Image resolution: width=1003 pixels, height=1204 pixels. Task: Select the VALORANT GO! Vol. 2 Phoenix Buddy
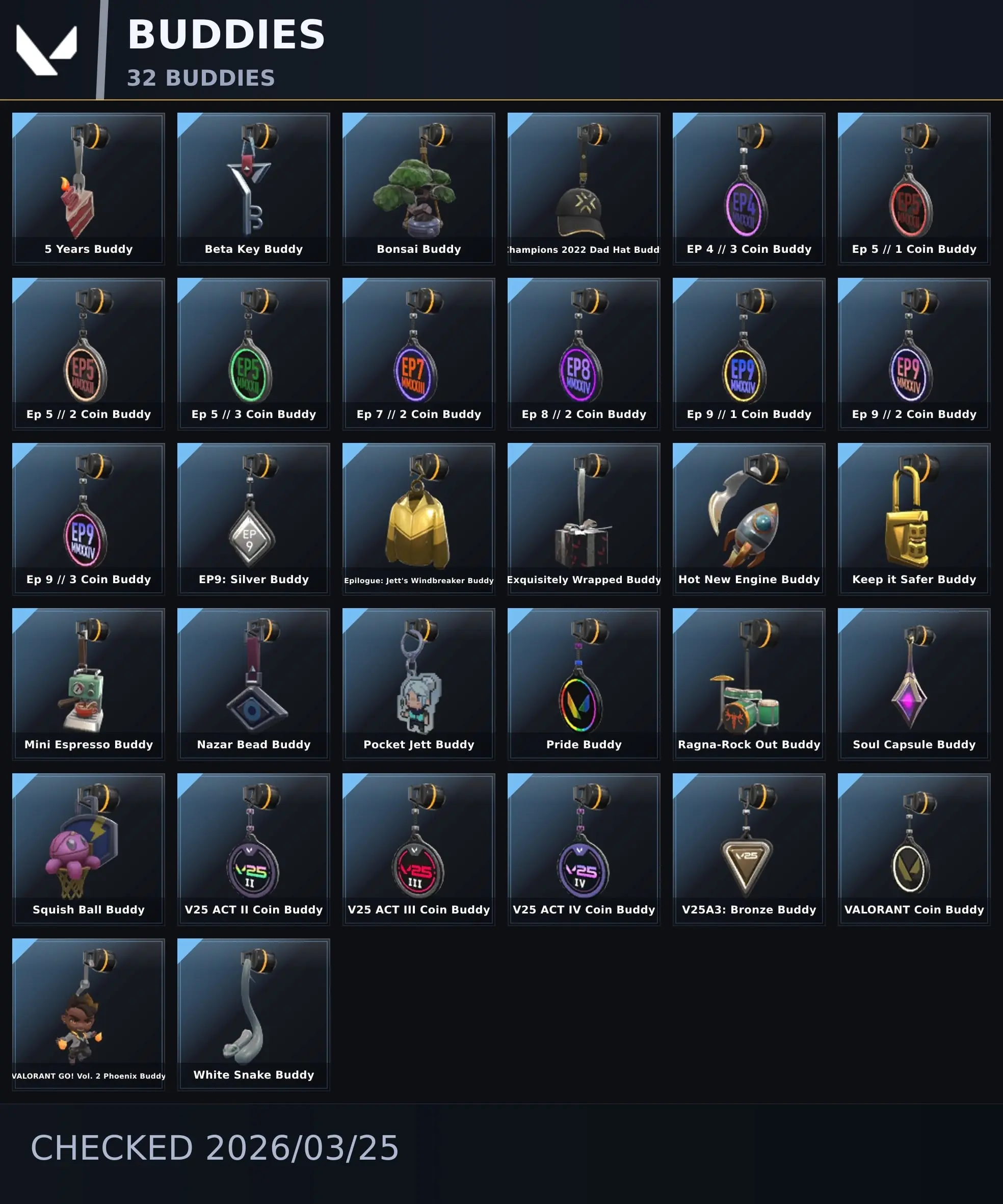(88, 1014)
